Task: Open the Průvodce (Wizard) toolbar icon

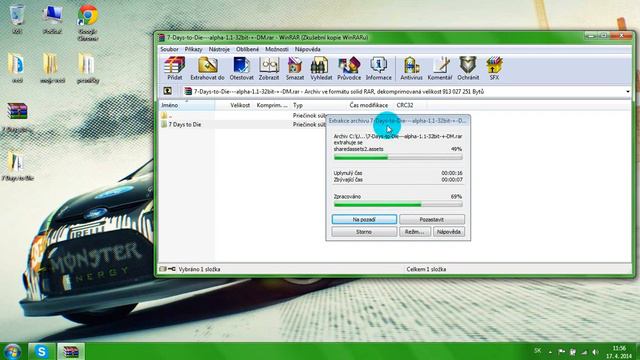Action: click(x=349, y=68)
